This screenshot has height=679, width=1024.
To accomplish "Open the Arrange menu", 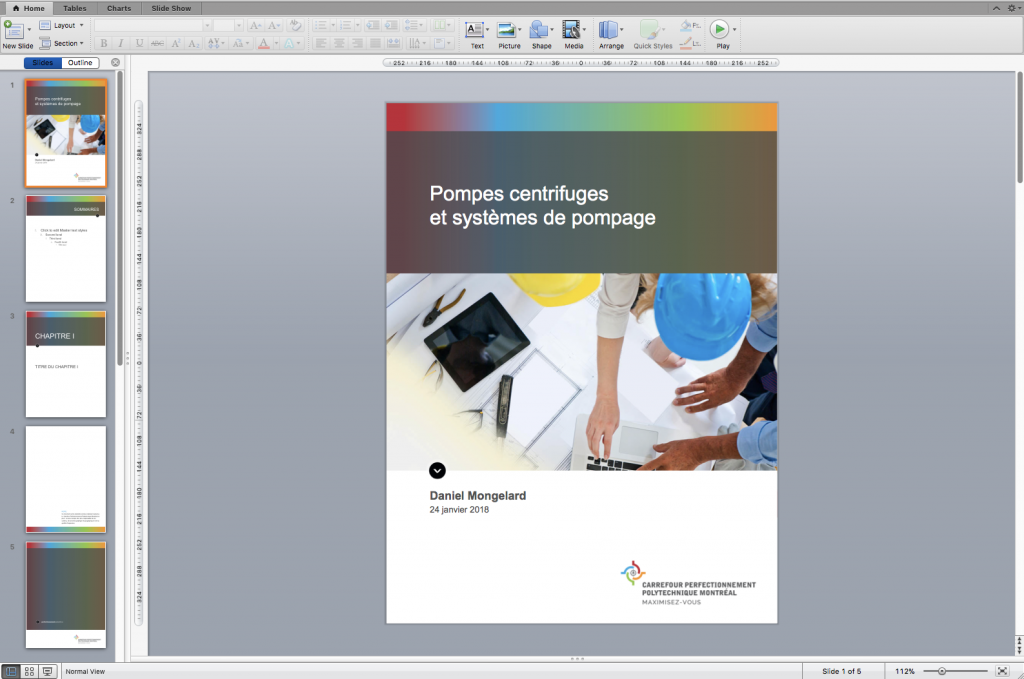I will tap(611, 35).
